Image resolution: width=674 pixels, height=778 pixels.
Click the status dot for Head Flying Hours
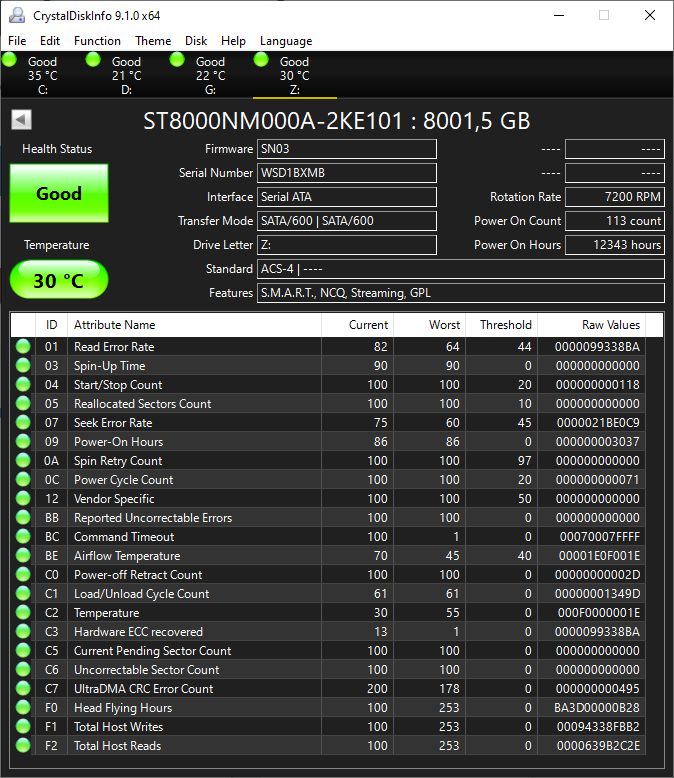tap(23, 708)
